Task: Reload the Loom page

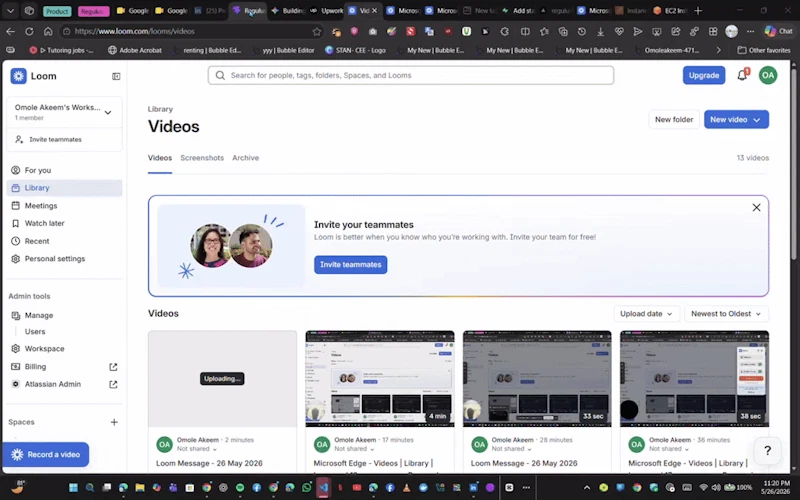Action: point(29,31)
